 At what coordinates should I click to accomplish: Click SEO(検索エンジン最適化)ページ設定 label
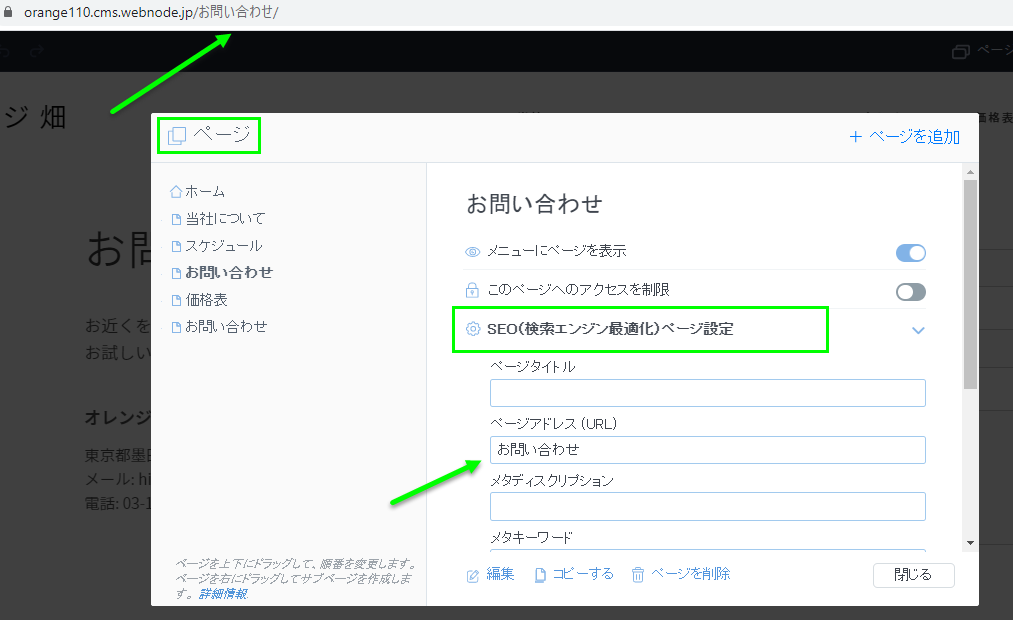click(x=610, y=329)
